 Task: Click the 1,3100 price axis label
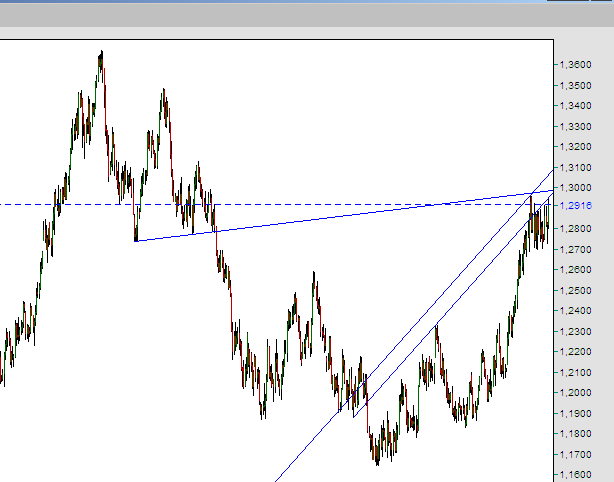[x=576, y=168]
